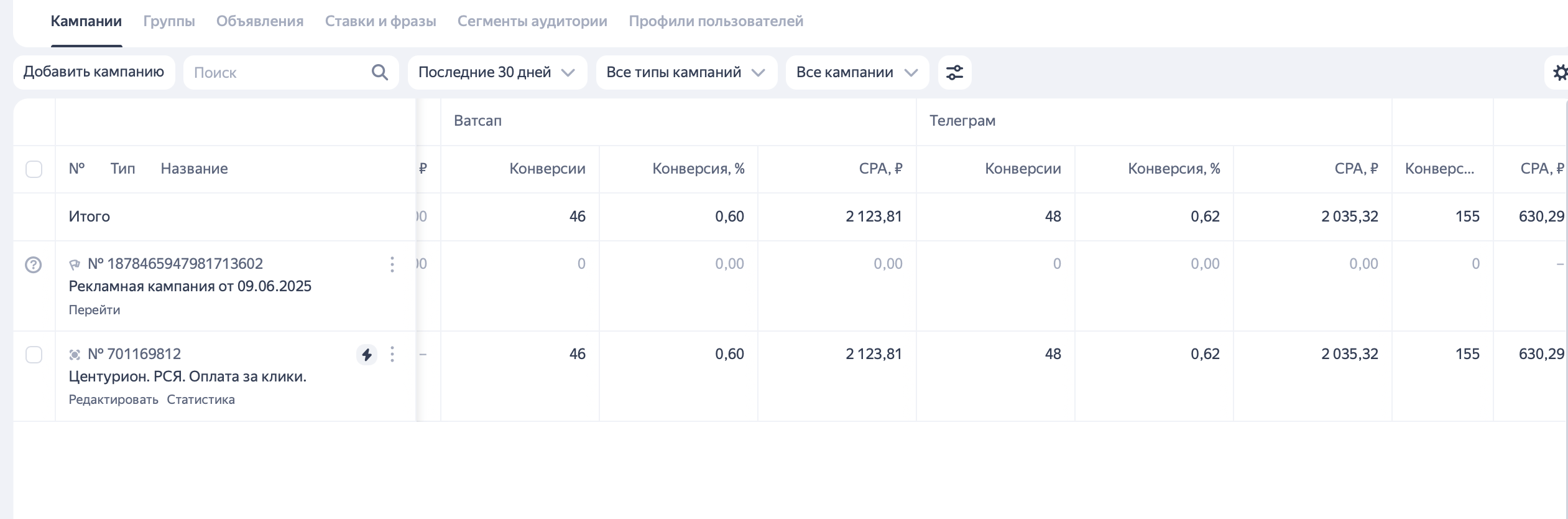
Task: Click the search magnifier icon
Action: (x=379, y=73)
